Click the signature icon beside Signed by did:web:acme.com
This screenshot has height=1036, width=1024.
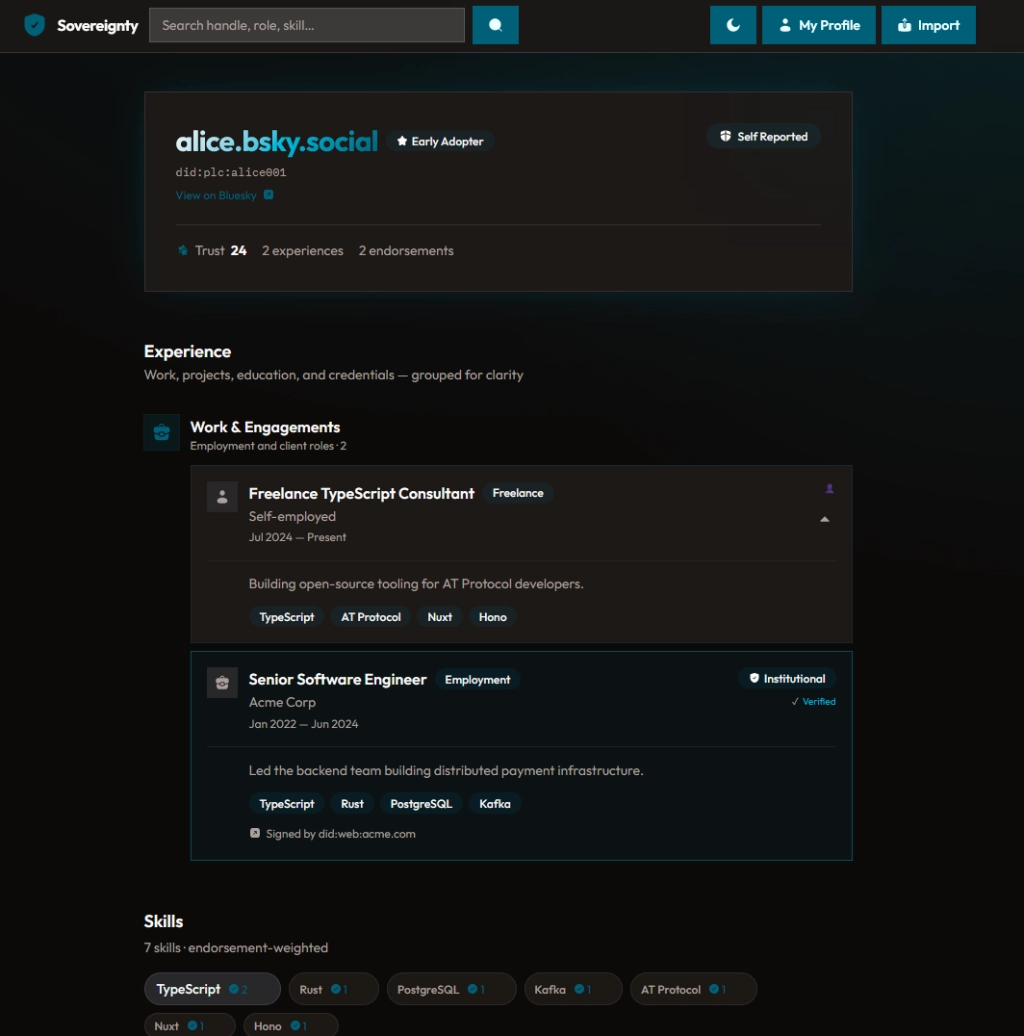[255, 833]
